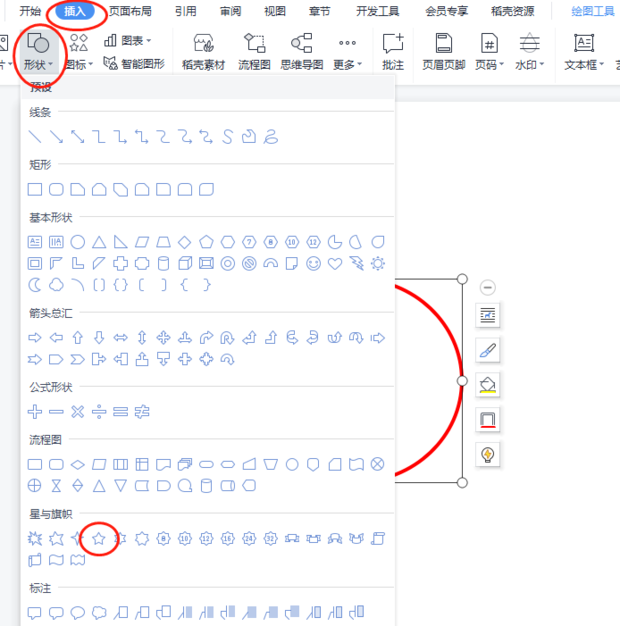Screen dimensions: 620x626
Task: Open the lightbulb shape suggestions button
Action: 487,455
